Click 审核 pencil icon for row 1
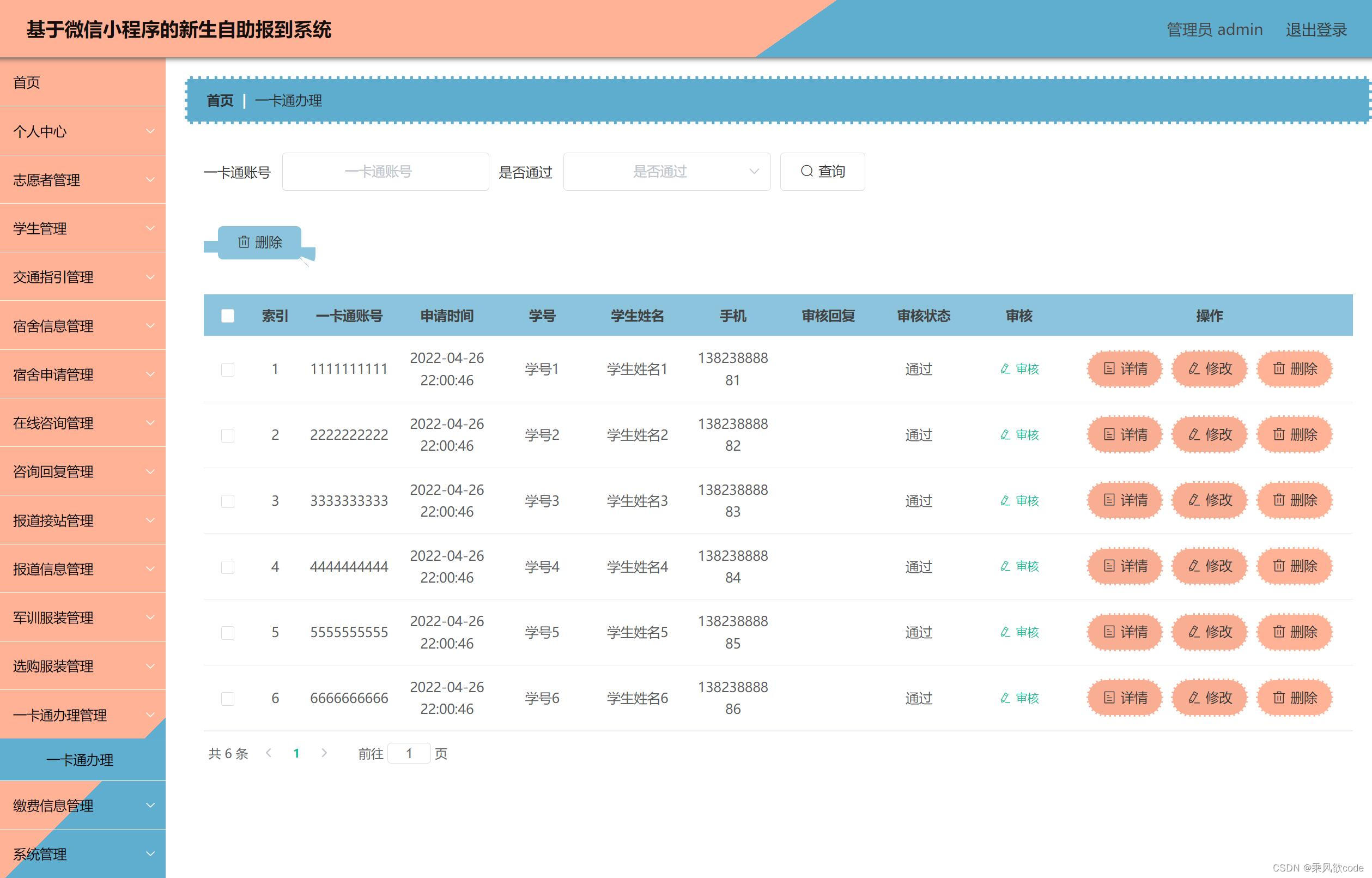The image size is (1372, 878). [x=1005, y=369]
